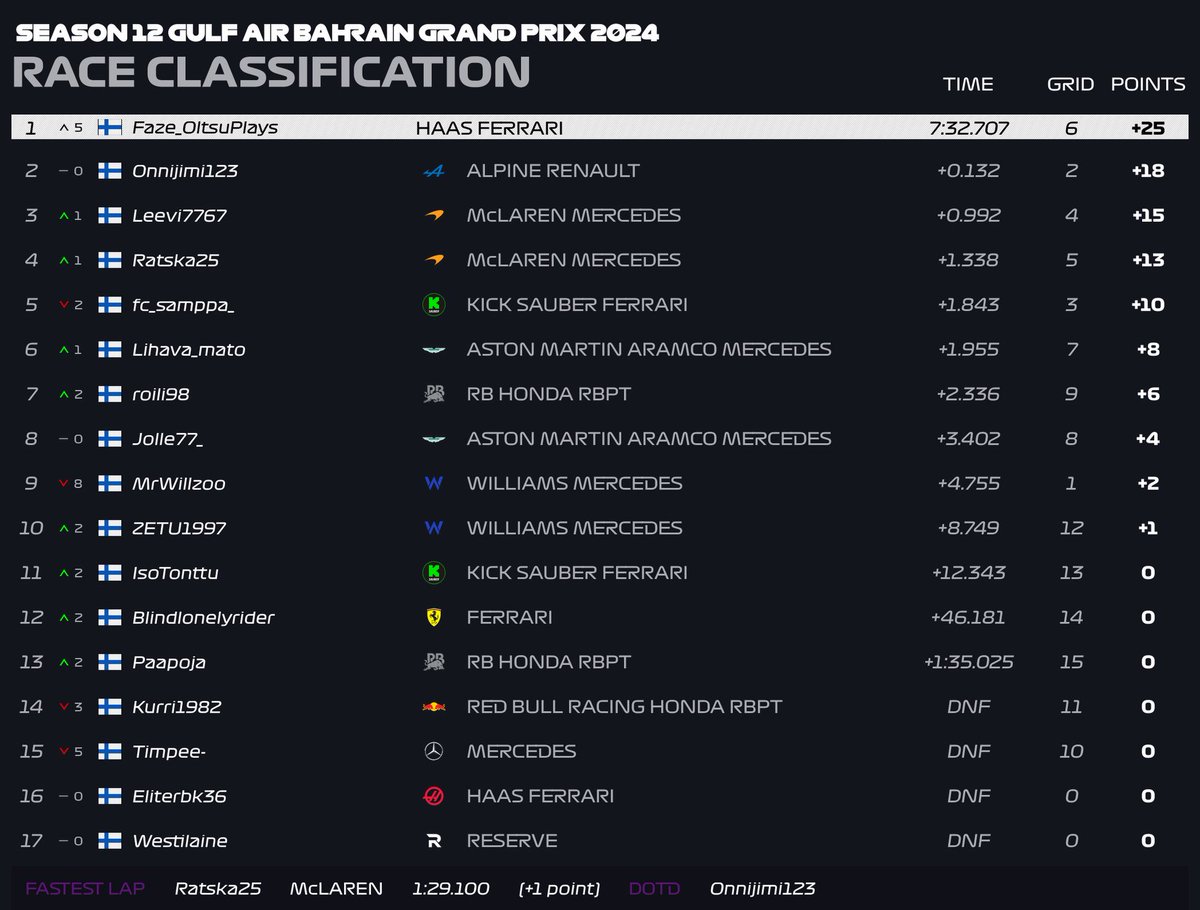
Task: Click the Kick Sauber logo in fc_samppa_'s row
Action: (x=432, y=305)
